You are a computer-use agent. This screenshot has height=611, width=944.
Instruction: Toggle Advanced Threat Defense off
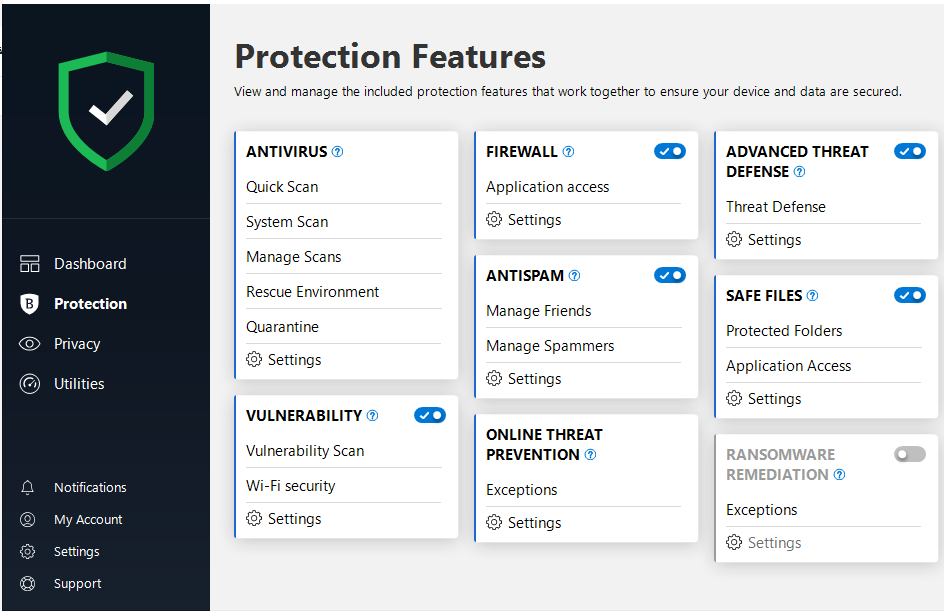click(910, 151)
